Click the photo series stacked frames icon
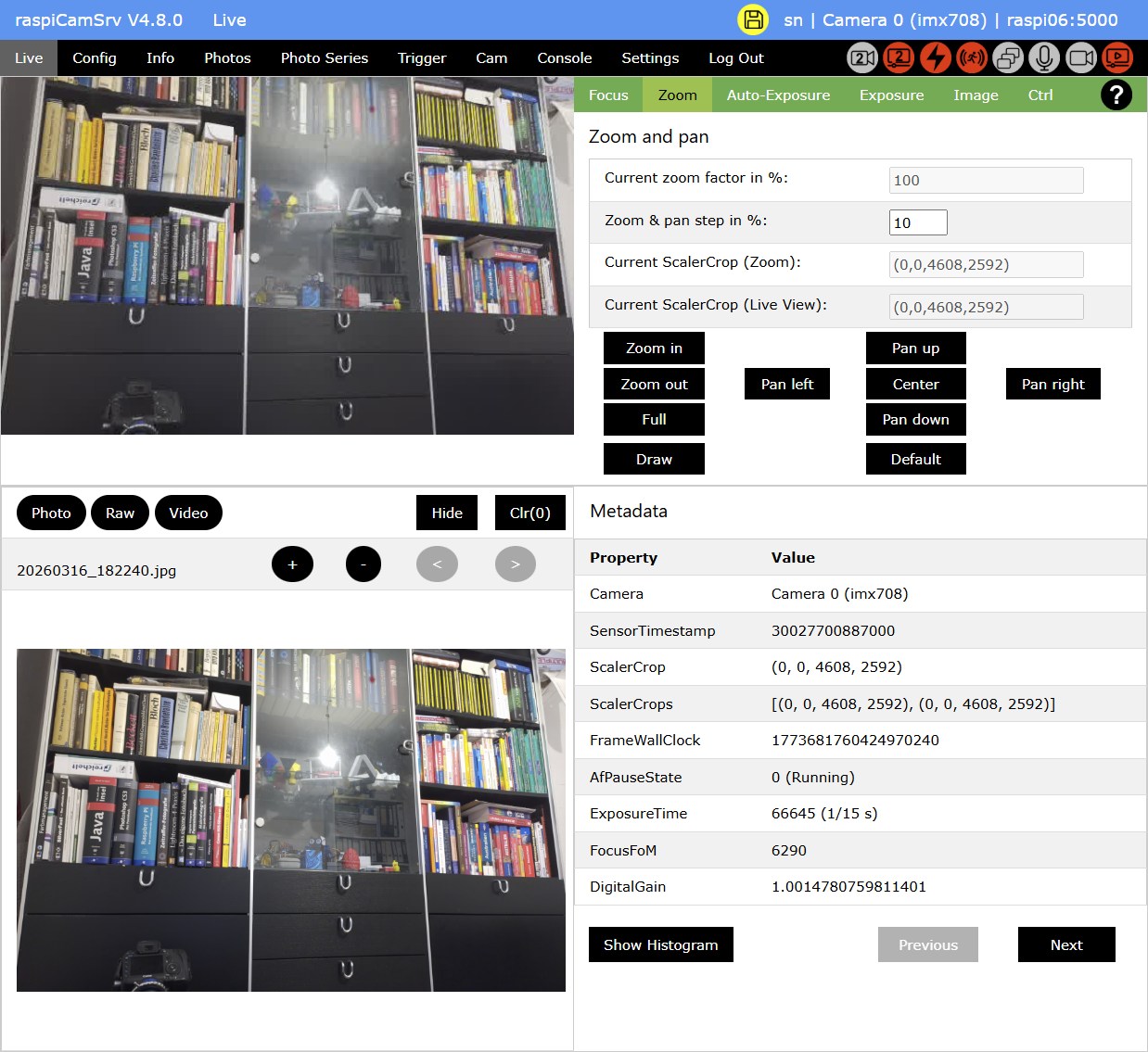This screenshot has width=1148, height=1052. click(1008, 57)
